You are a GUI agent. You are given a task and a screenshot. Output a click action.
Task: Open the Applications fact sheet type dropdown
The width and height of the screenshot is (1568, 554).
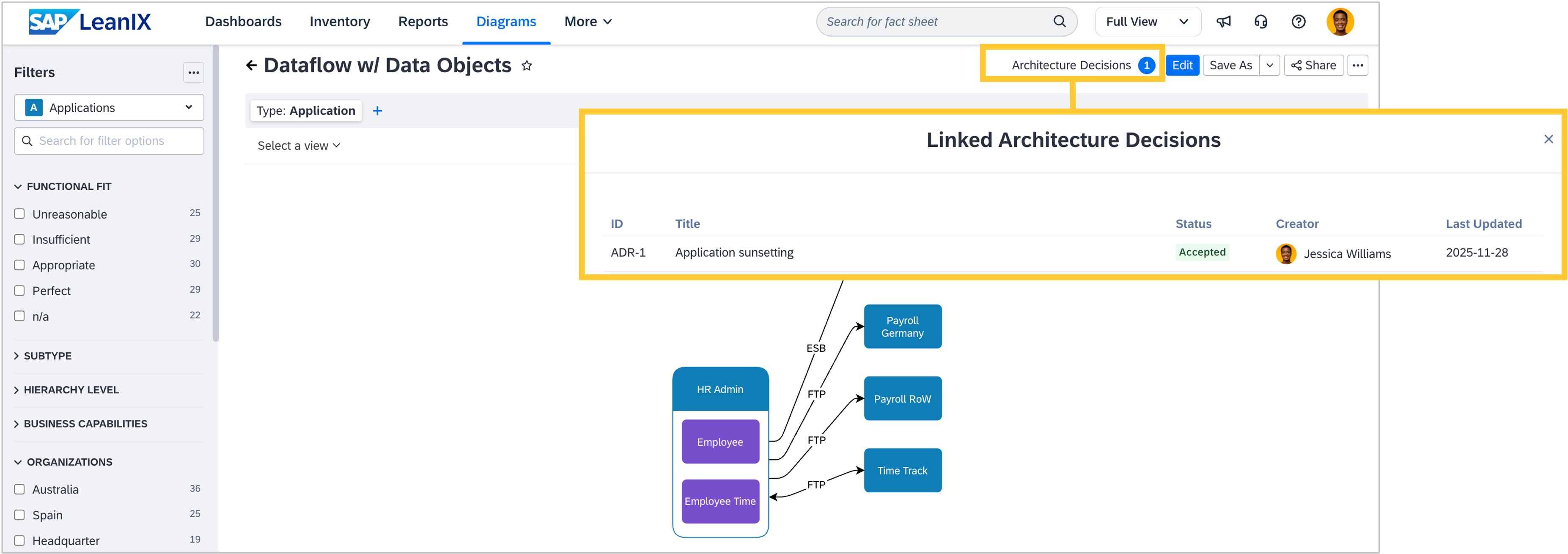(x=109, y=108)
